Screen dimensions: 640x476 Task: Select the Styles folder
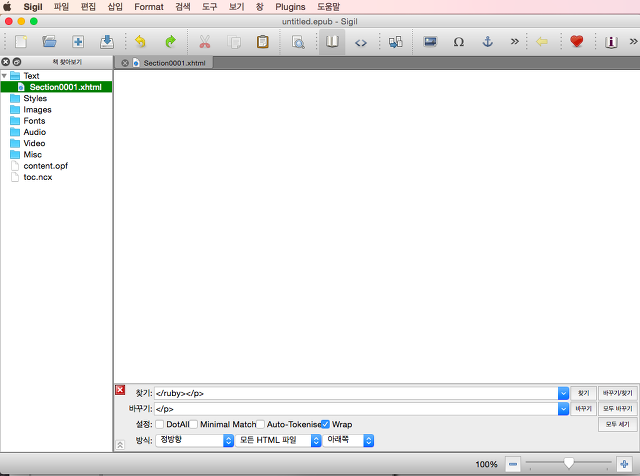(35, 98)
